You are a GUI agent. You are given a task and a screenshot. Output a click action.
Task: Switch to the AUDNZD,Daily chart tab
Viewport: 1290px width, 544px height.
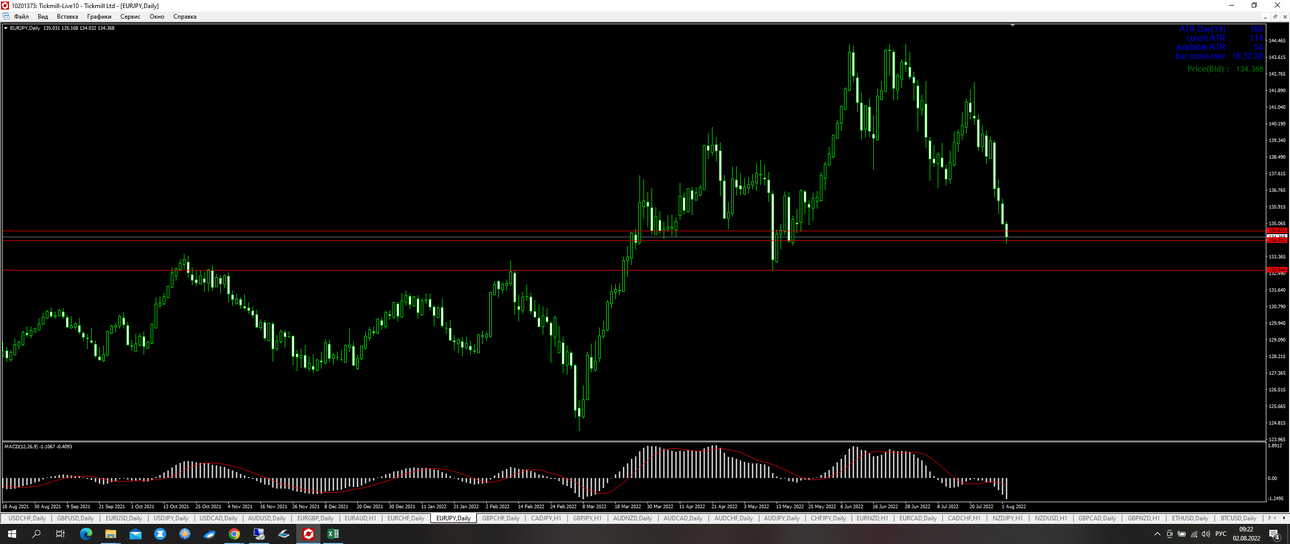click(632, 518)
